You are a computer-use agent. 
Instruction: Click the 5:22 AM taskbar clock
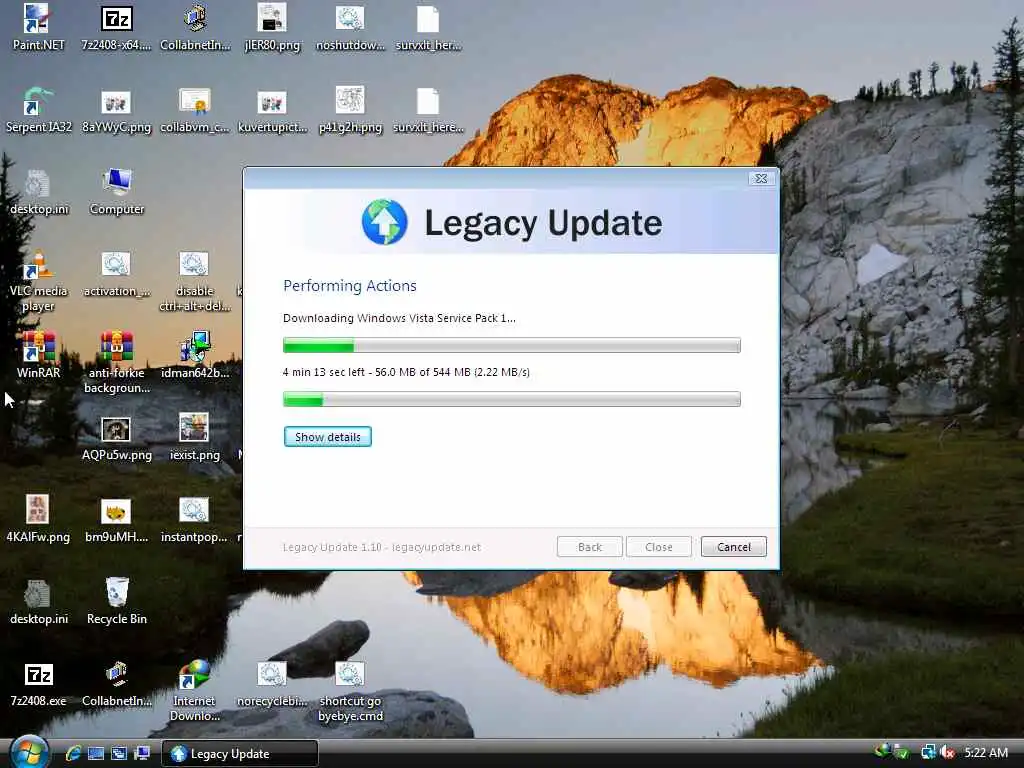pyautogui.click(x=986, y=752)
